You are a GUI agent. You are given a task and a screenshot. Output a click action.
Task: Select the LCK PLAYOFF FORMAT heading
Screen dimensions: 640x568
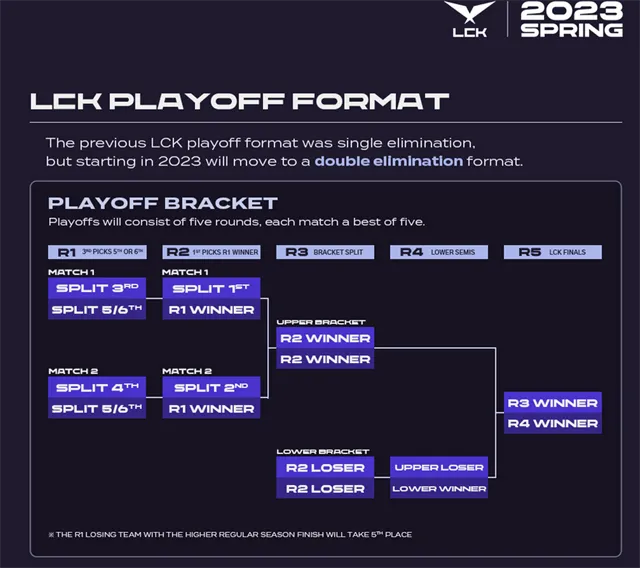pos(240,101)
